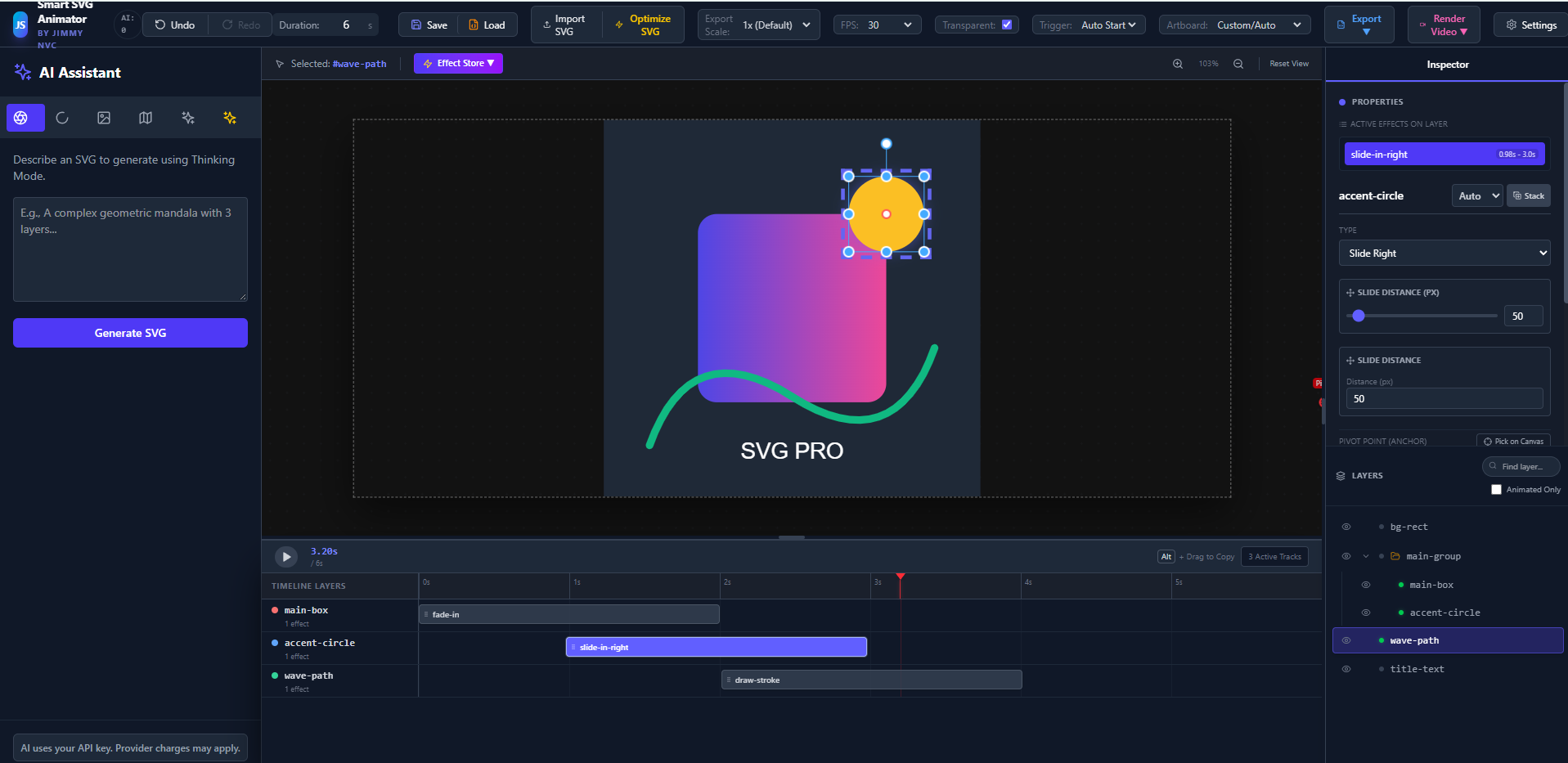This screenshot has height=763, width=1568.
Task: Hide the main-box layer
Action: 1366,586
